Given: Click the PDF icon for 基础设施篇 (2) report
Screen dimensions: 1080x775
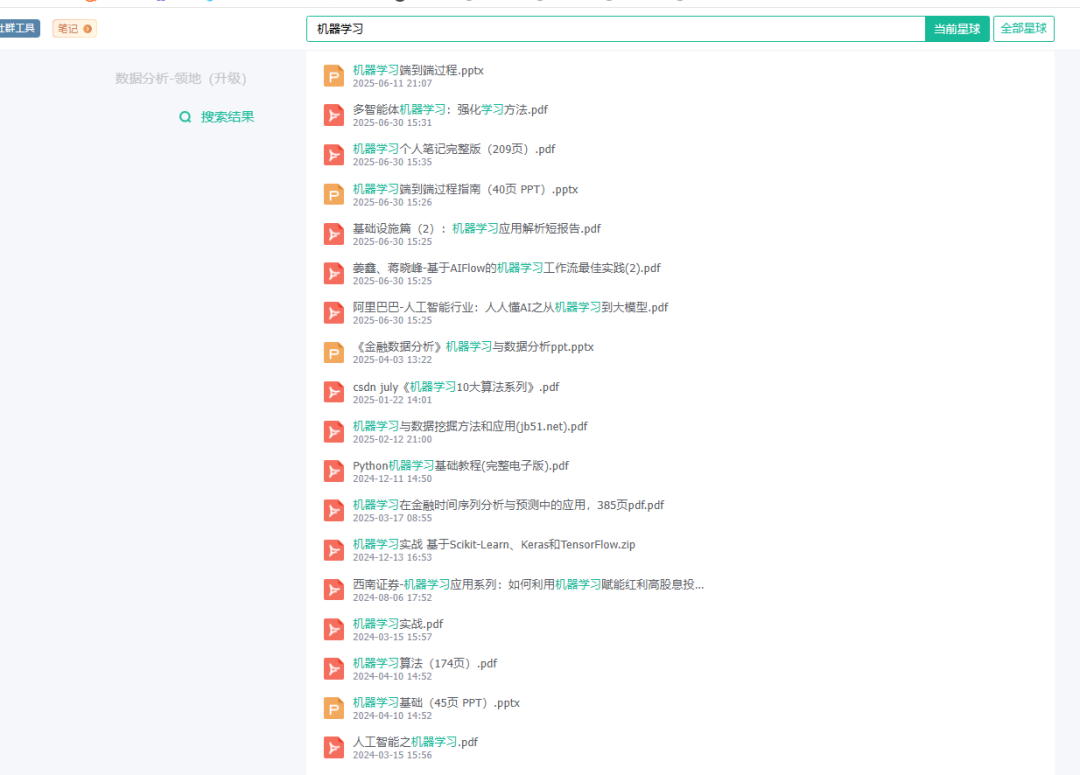Looking at the screenshot, I should pos(334,234).
